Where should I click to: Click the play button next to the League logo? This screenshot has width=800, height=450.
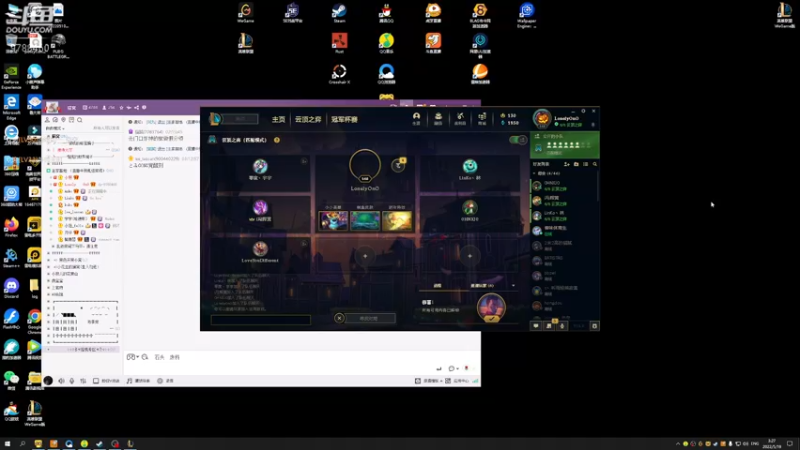(240, 119)
